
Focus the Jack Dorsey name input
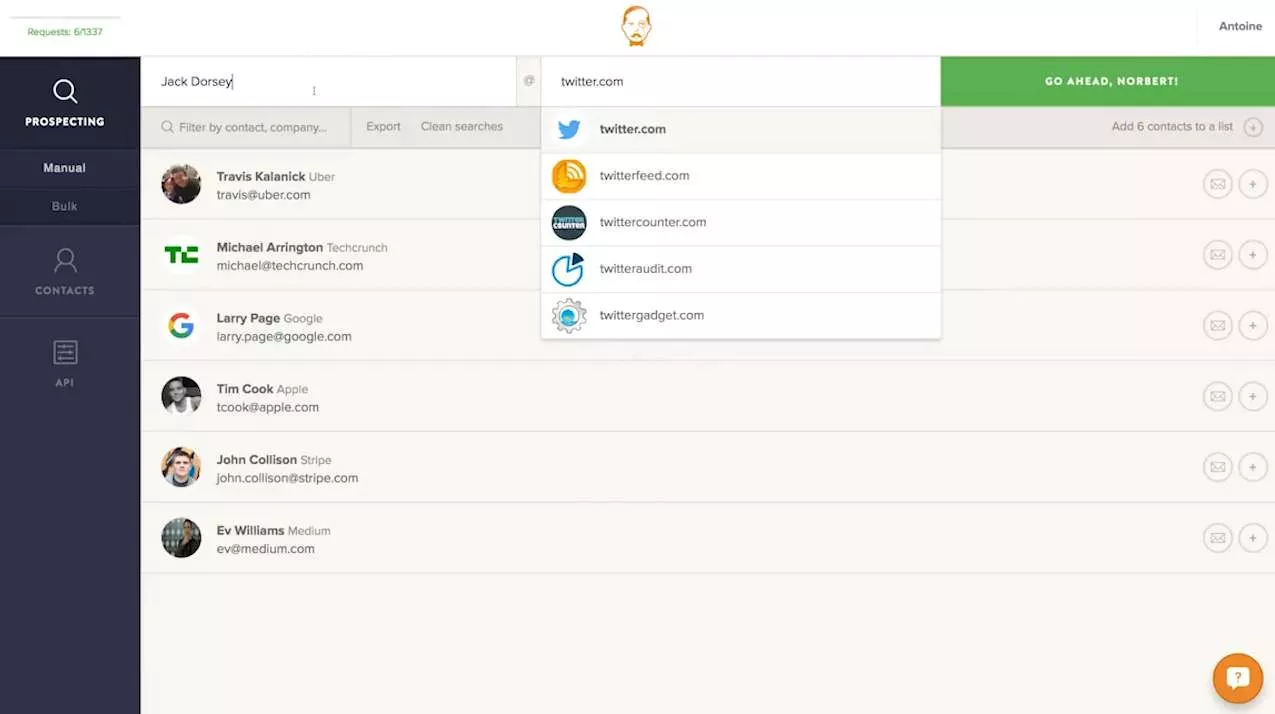[328, 81]
